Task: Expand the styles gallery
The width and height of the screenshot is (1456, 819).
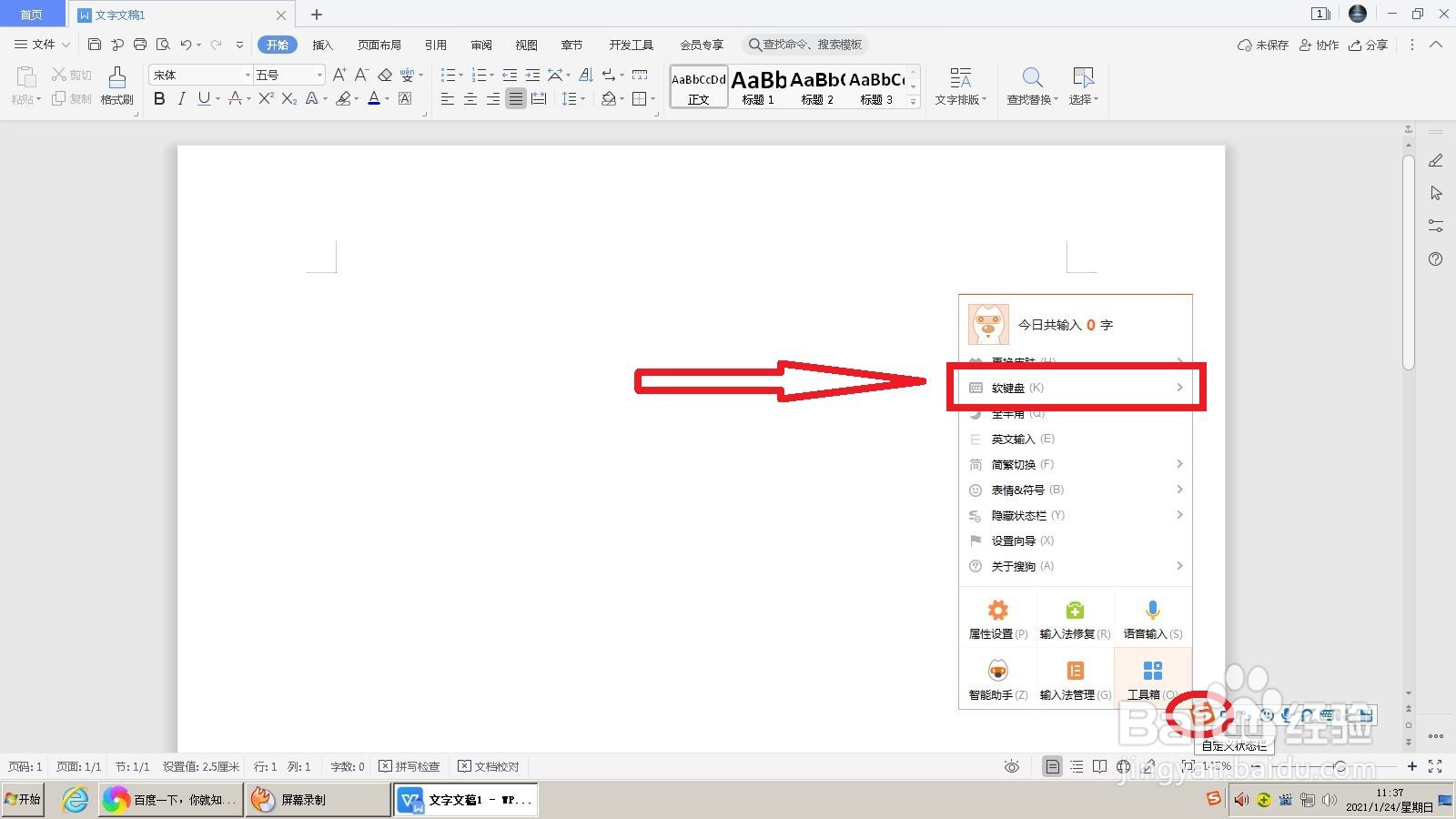Action: 914,102
